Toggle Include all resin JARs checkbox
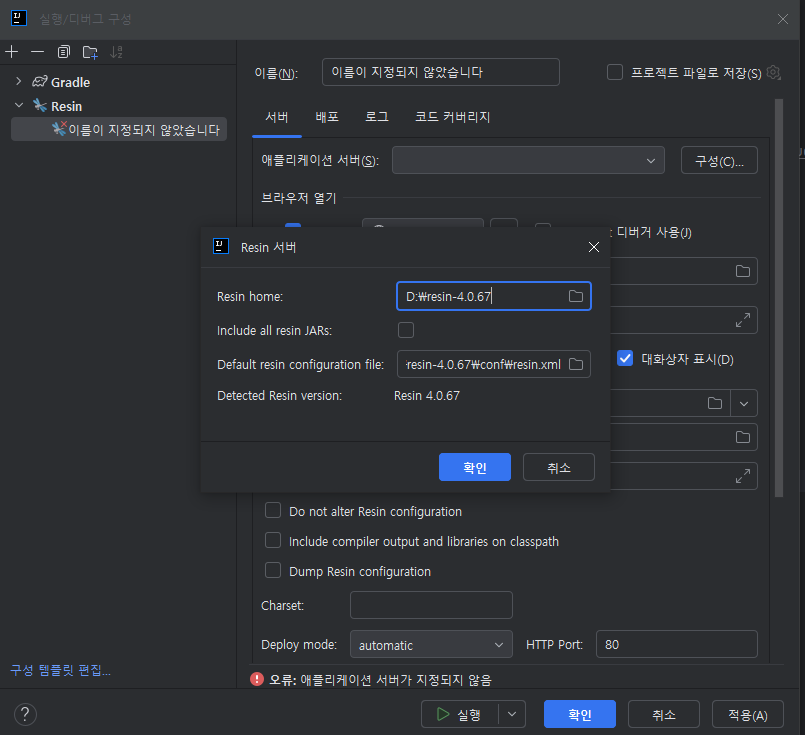 coord(406,330)
